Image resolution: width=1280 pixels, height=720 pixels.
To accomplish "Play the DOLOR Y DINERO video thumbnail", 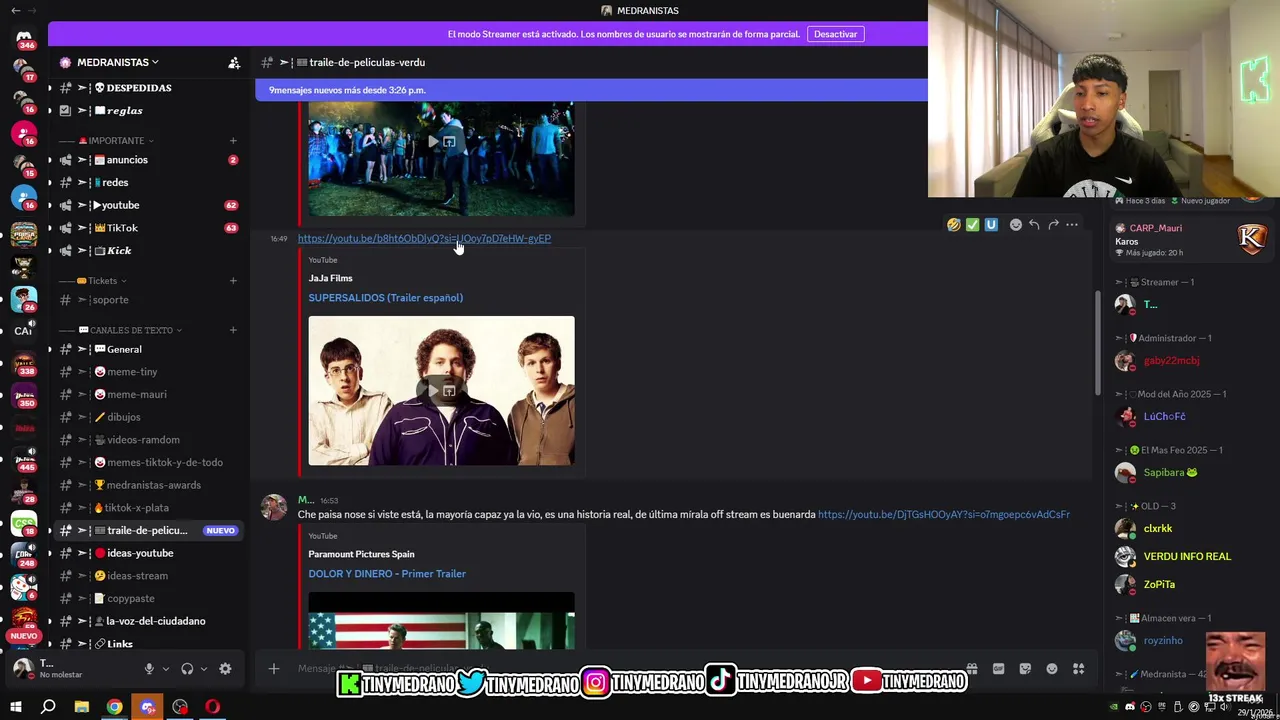I will coord(441,621).
